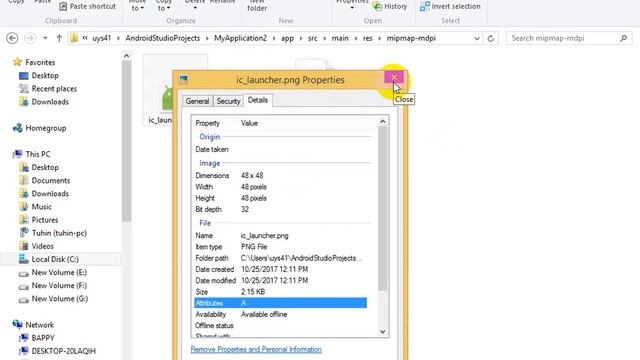Open the Videos folder
640x360 pixels.
[42, 246]
